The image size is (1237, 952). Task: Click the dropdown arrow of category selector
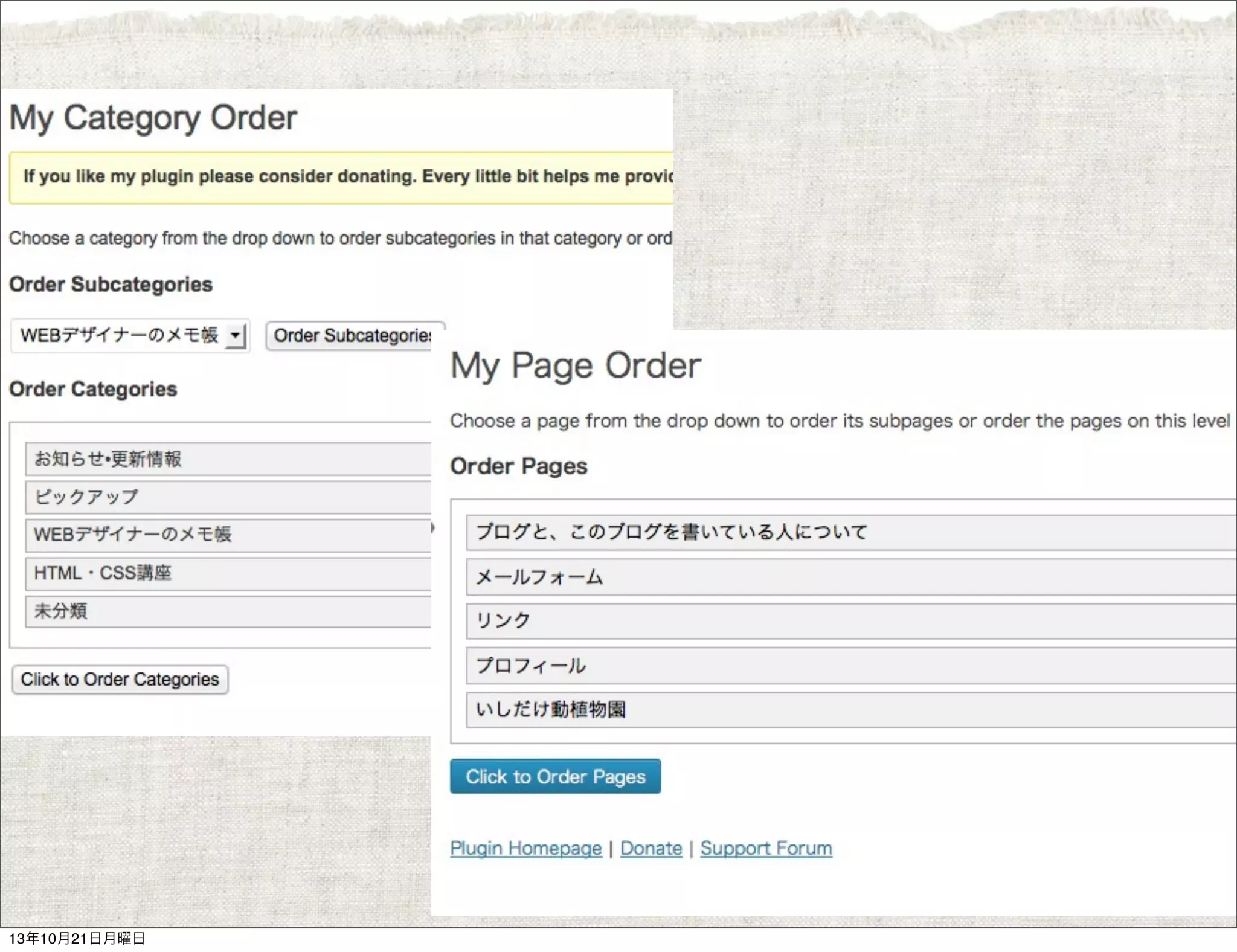(236, 335)
